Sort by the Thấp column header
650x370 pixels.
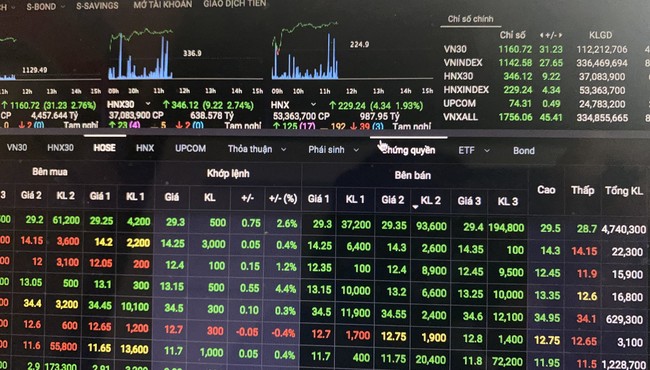[582, 190]
